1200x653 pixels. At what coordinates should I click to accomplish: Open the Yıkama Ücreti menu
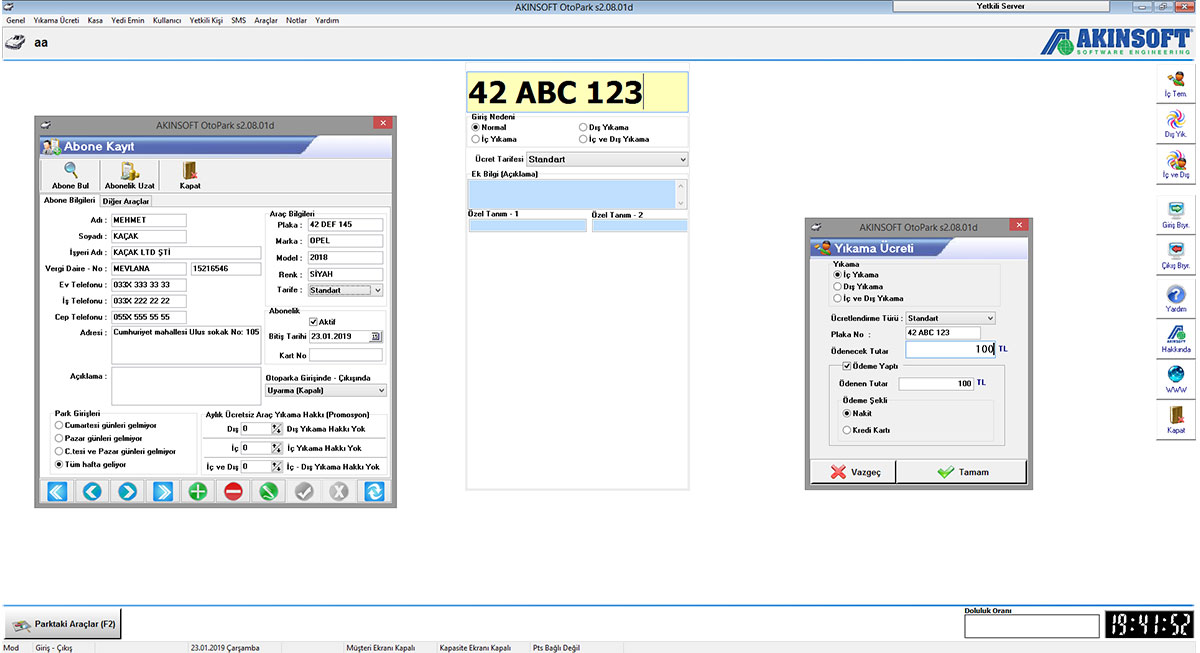point(57,20)
